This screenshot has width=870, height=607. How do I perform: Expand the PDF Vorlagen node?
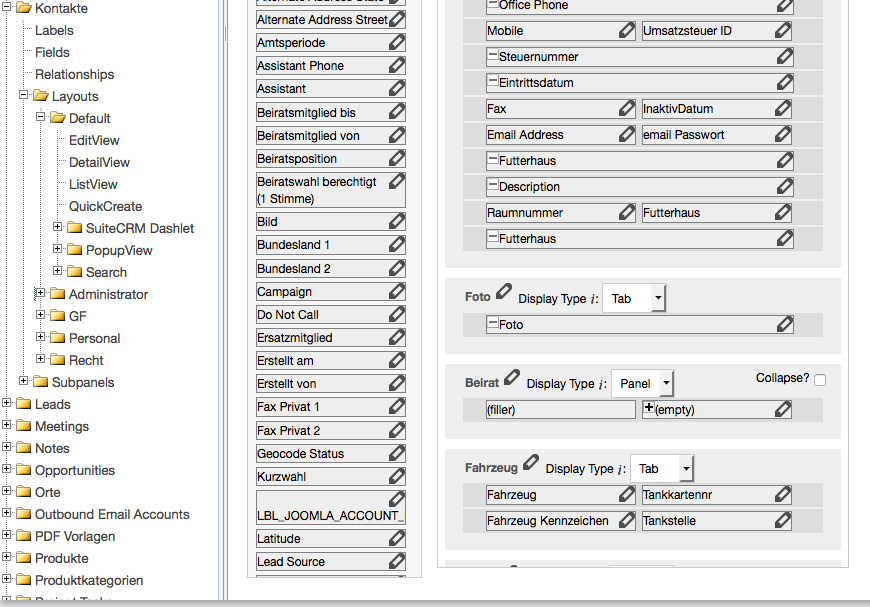[7, 535]
